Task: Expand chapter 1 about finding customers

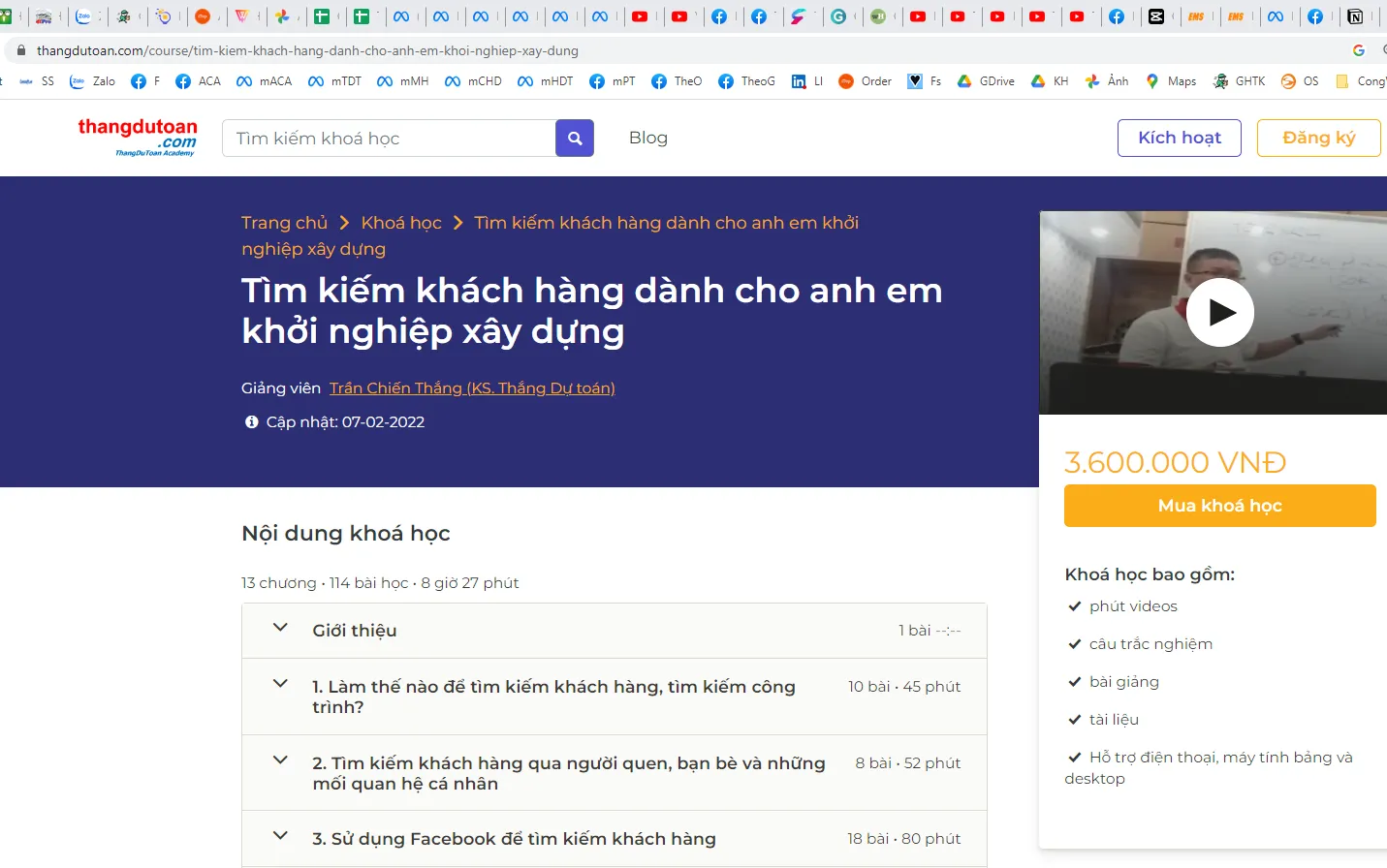Action: coord(280,684)
